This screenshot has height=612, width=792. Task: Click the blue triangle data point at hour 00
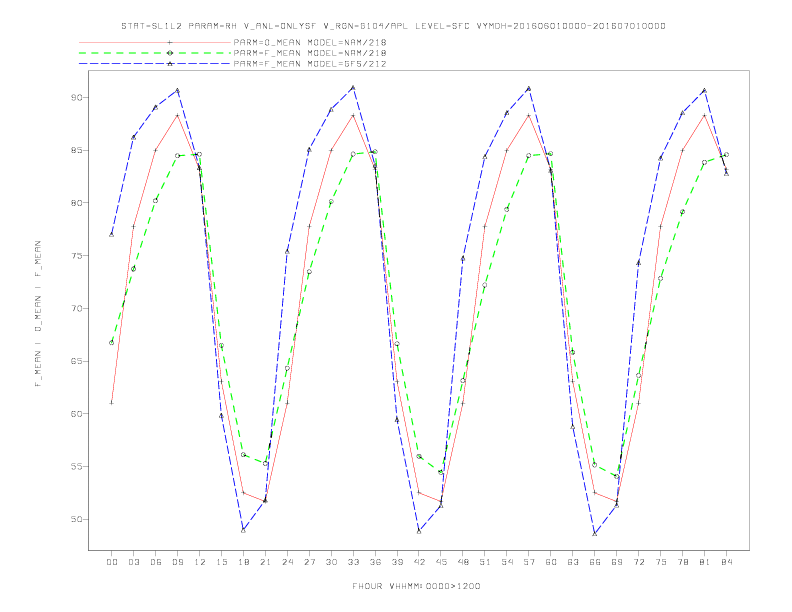click(x=112, y=234)
